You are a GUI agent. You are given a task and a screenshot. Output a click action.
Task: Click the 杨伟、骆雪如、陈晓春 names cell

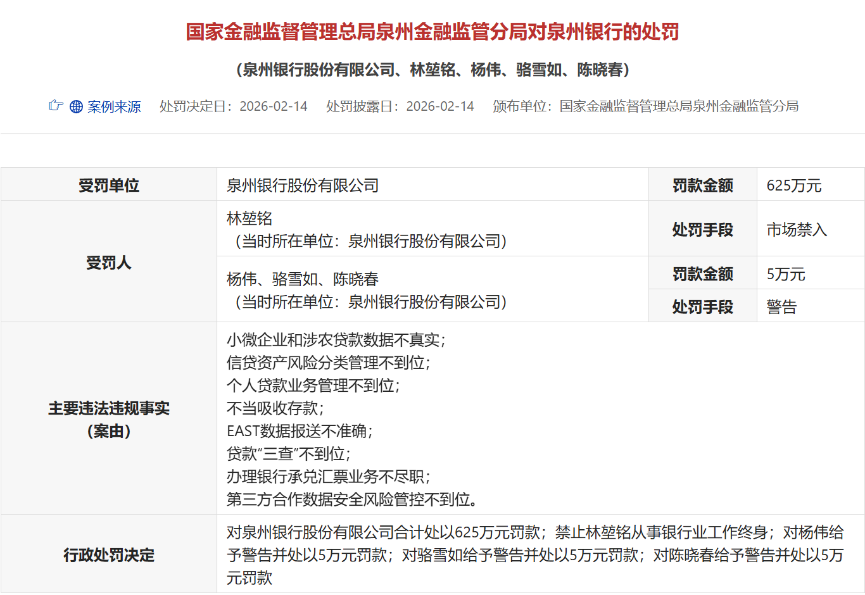click(432, 290)
